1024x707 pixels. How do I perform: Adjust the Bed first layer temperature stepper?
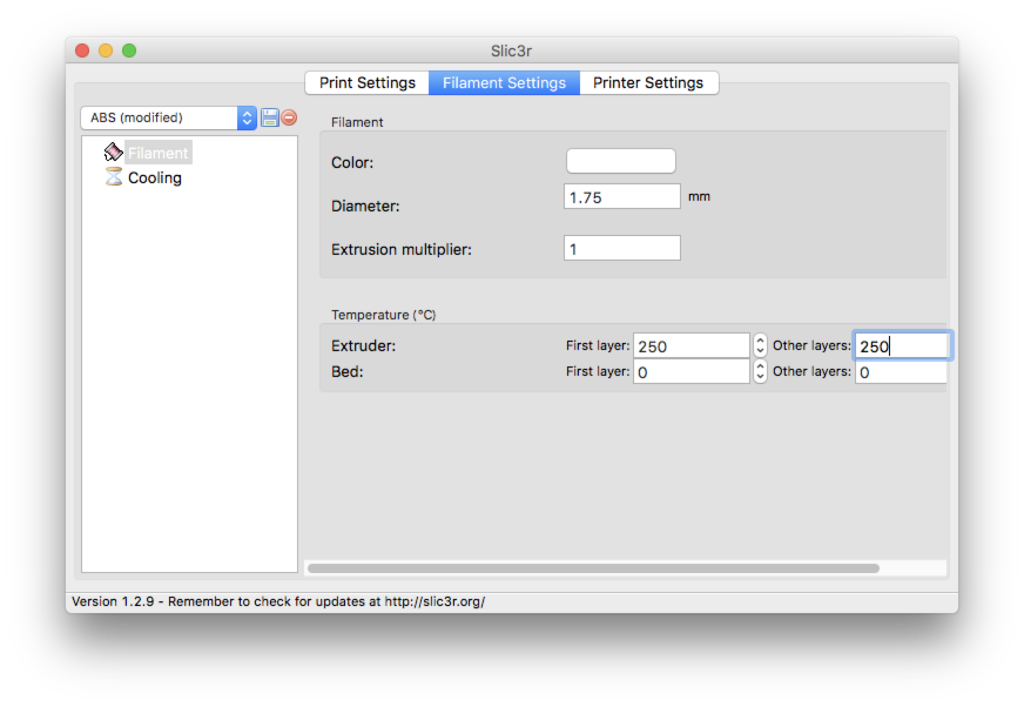pyautogui.click(x=760, y=371)
